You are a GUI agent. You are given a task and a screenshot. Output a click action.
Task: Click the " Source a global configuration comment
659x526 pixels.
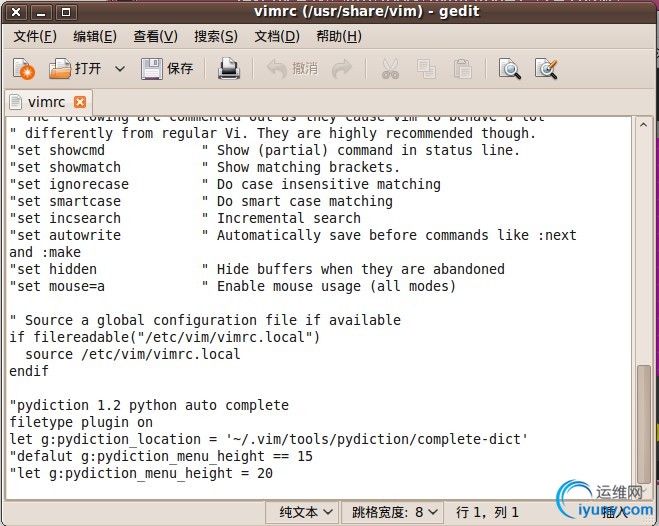(205, 321)
